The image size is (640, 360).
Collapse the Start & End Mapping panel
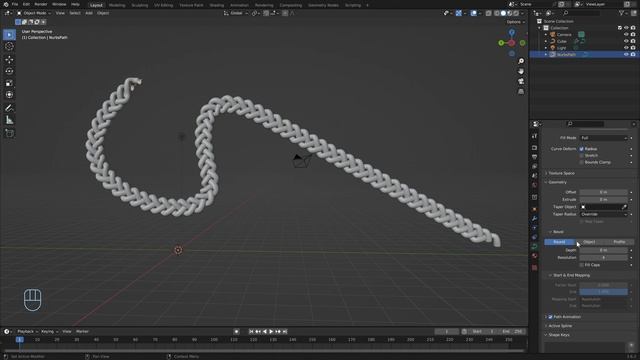tap(571, 276)
